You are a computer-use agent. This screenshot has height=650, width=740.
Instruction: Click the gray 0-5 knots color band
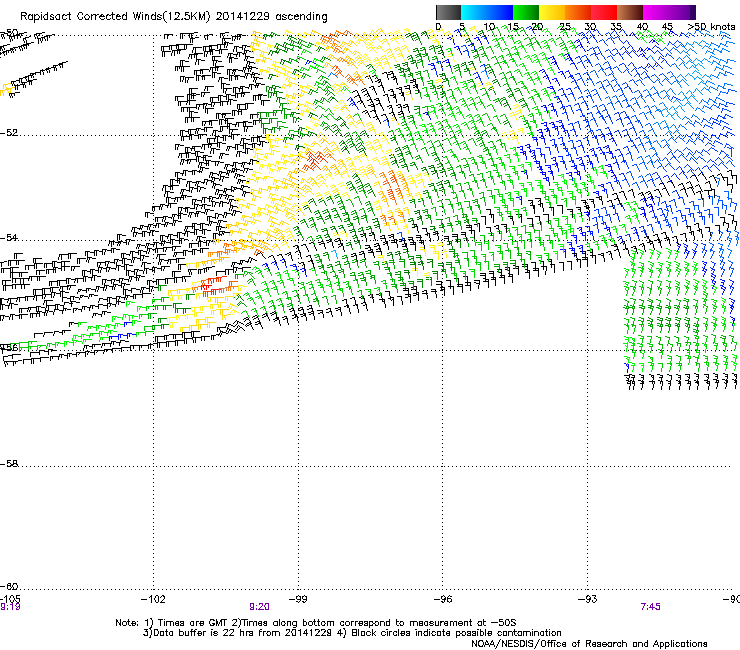click(x=448, y=12)
